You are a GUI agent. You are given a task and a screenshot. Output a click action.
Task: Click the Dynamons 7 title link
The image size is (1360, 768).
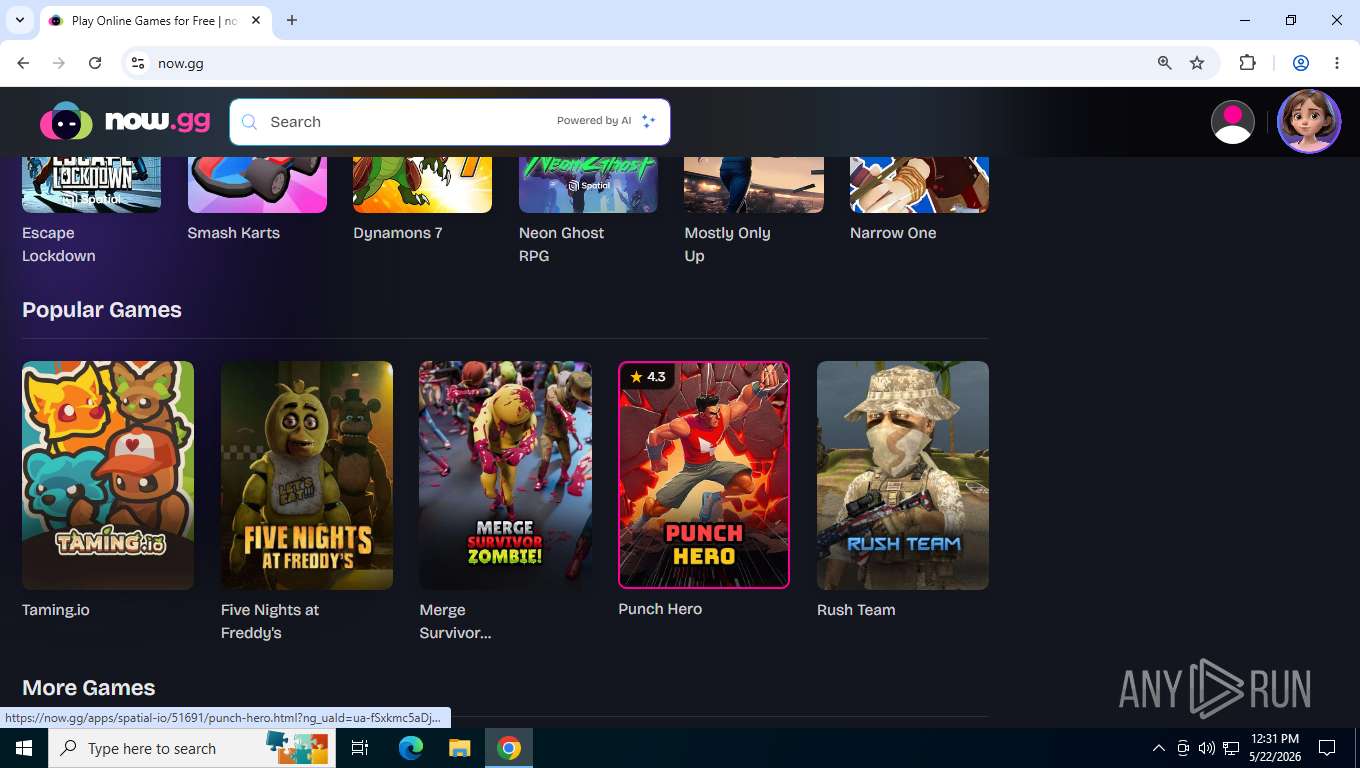point(398,233)
